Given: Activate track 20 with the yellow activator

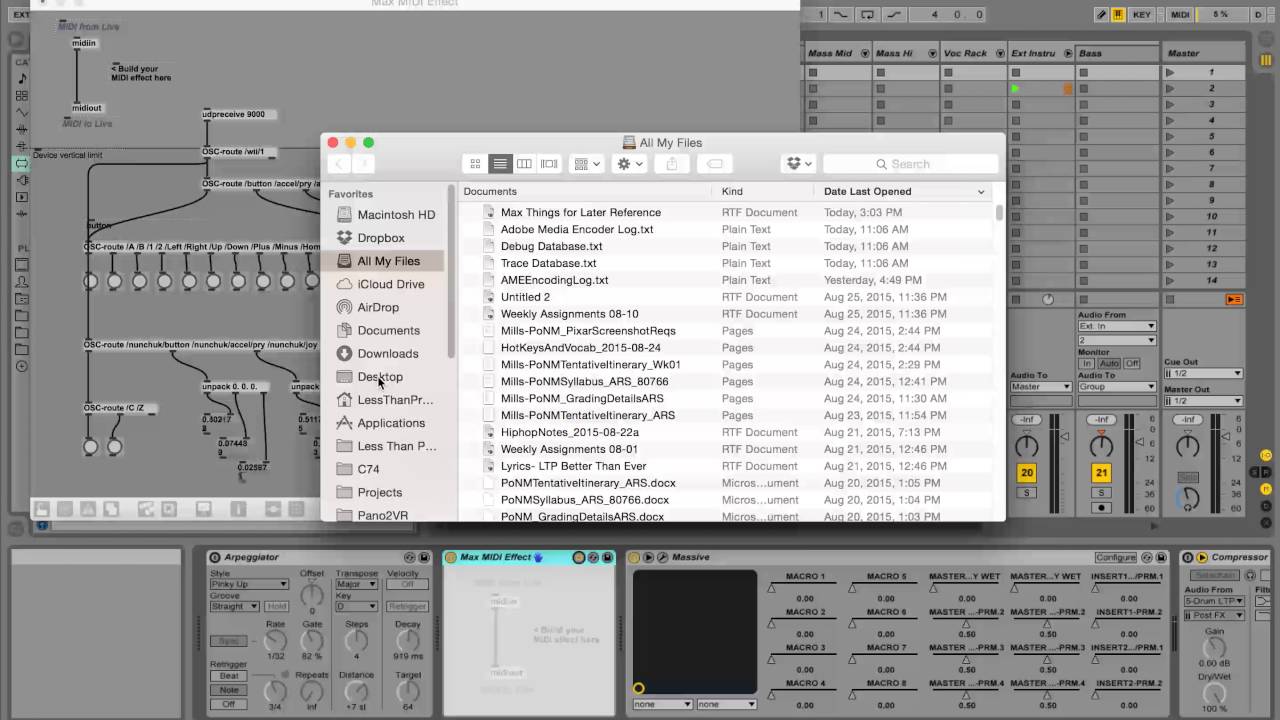Looking at the screenshot, I should click(x=1027, y=473).
